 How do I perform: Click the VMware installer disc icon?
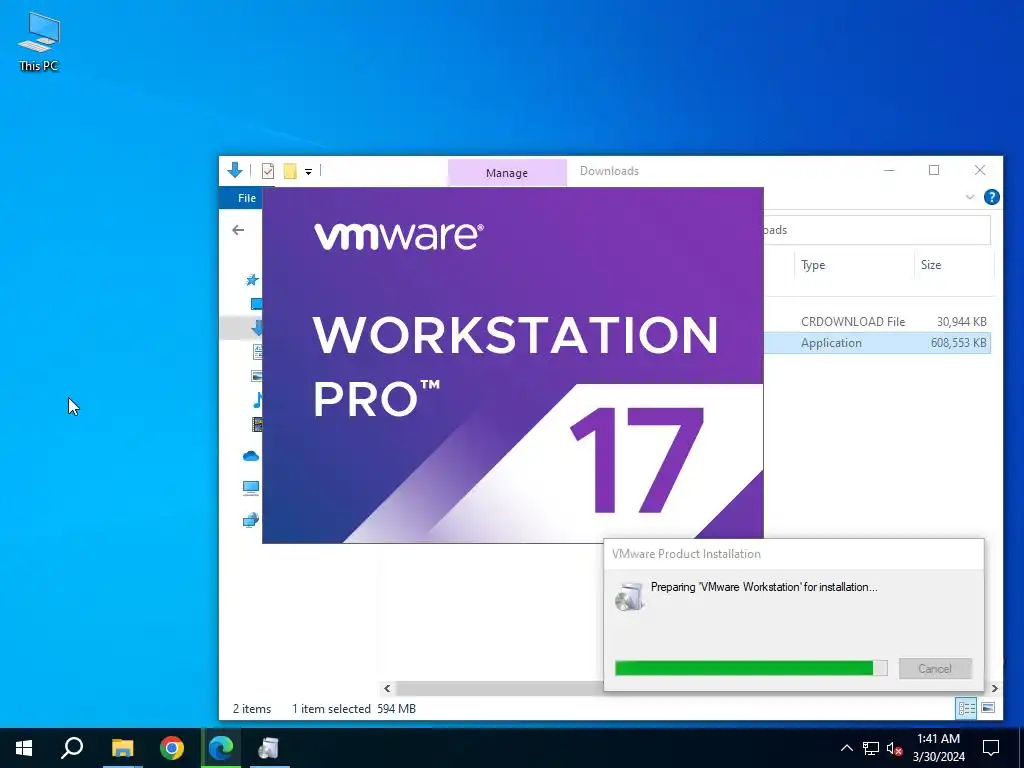click(630, 596)
